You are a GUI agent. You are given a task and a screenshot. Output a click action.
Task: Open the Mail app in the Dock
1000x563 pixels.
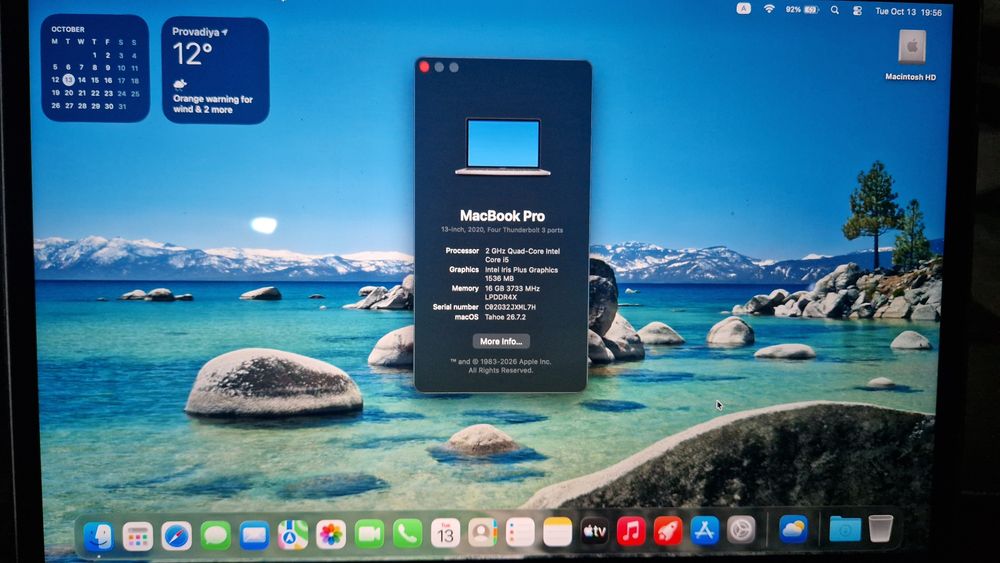click(x=254, y=534)
